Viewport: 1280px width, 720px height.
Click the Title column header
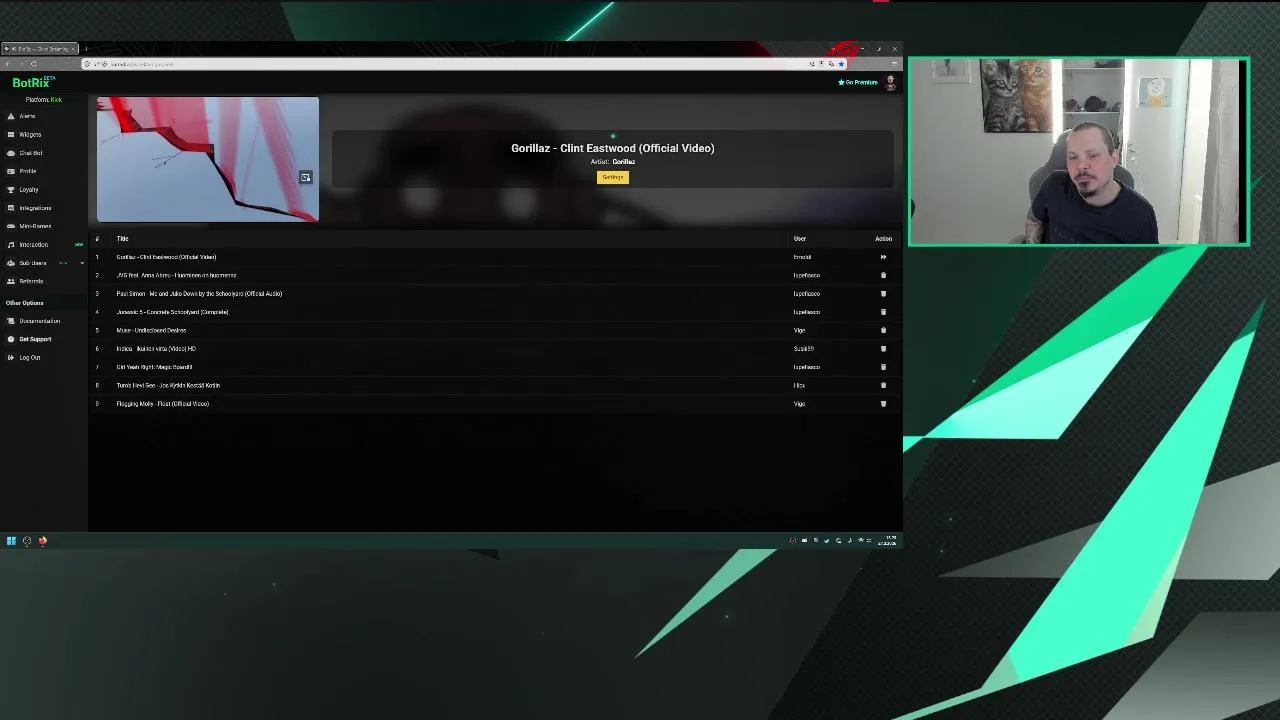point(122,239)
